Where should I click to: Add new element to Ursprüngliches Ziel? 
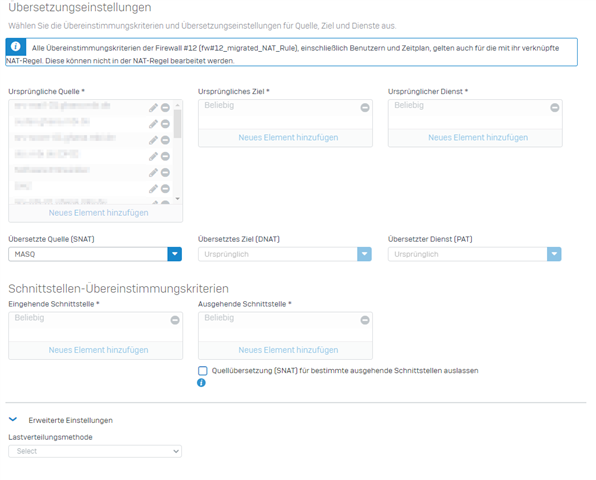click(288, 138)
